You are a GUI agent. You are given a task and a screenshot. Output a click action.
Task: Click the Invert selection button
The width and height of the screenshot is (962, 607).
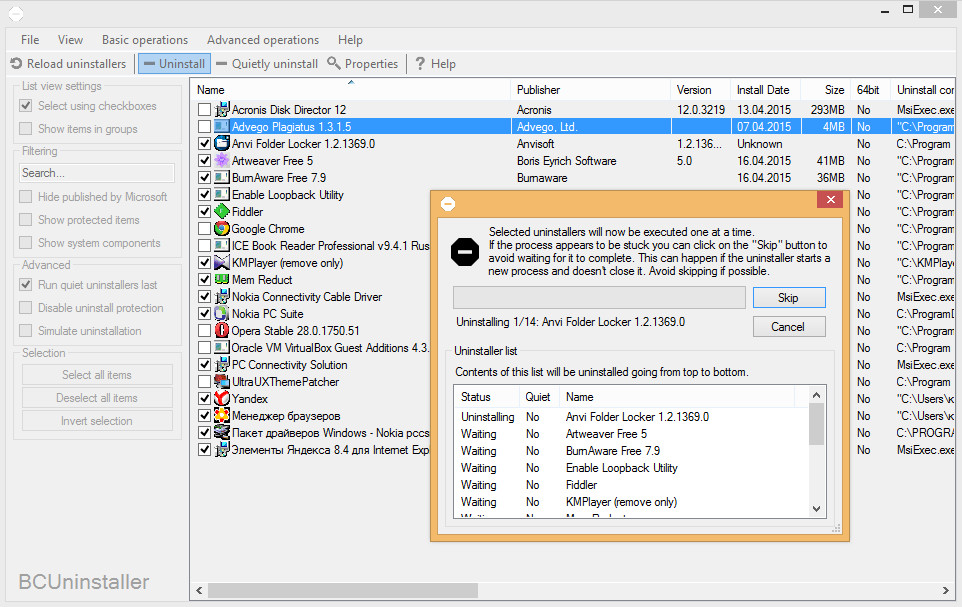click(x=97, y=421)
